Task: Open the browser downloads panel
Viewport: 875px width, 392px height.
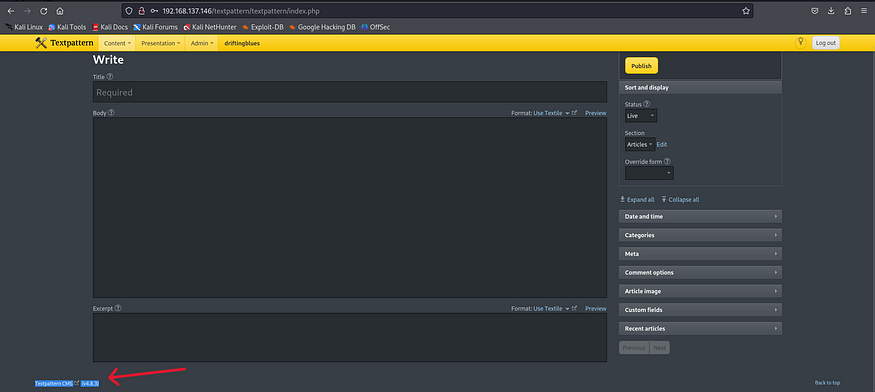Action: click(831, 11)
